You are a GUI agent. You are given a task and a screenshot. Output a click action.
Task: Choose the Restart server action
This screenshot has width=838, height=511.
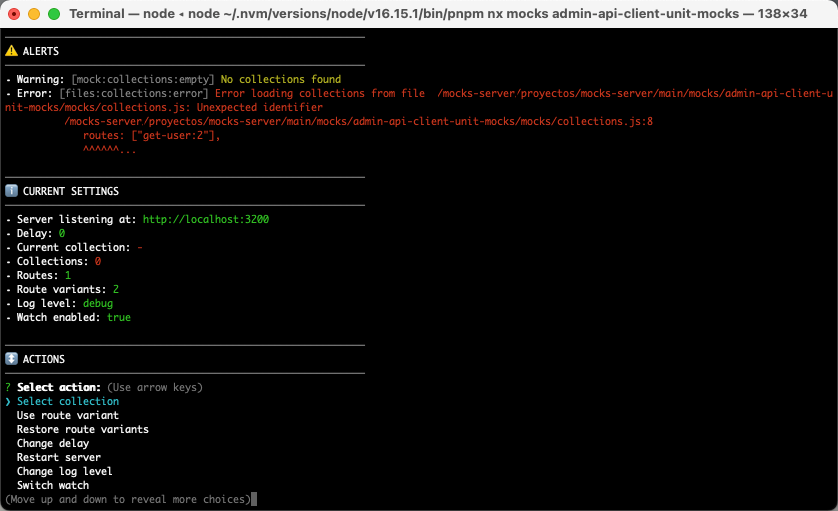59,457
